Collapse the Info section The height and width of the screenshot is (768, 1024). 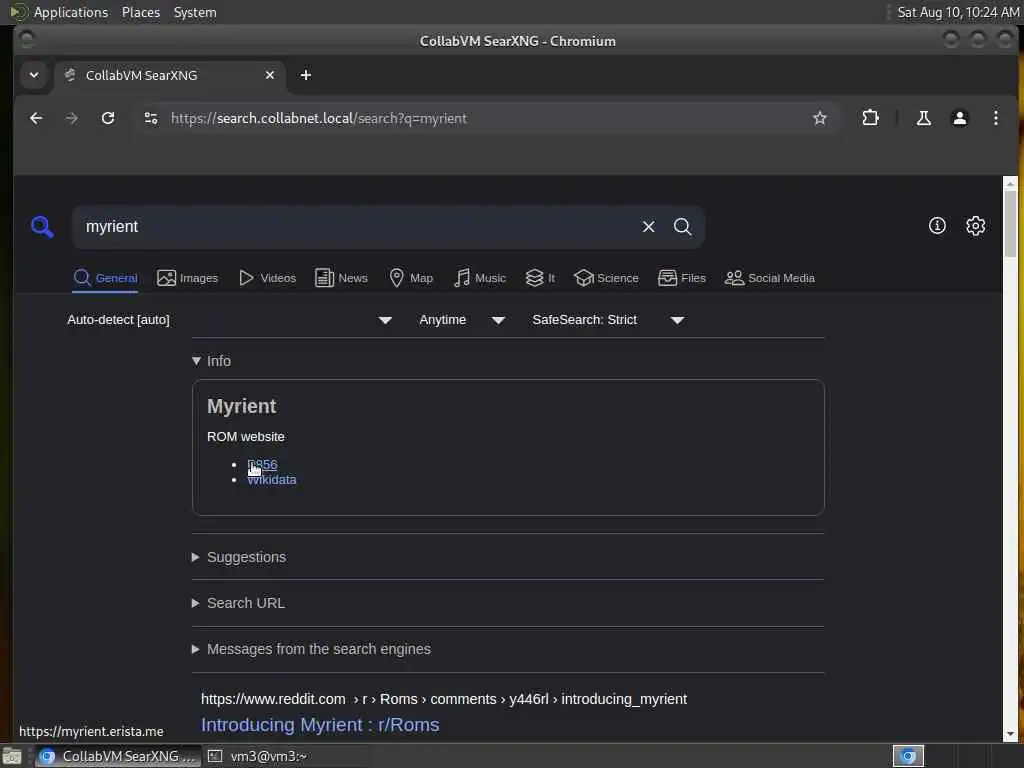(x=212, y=361)
